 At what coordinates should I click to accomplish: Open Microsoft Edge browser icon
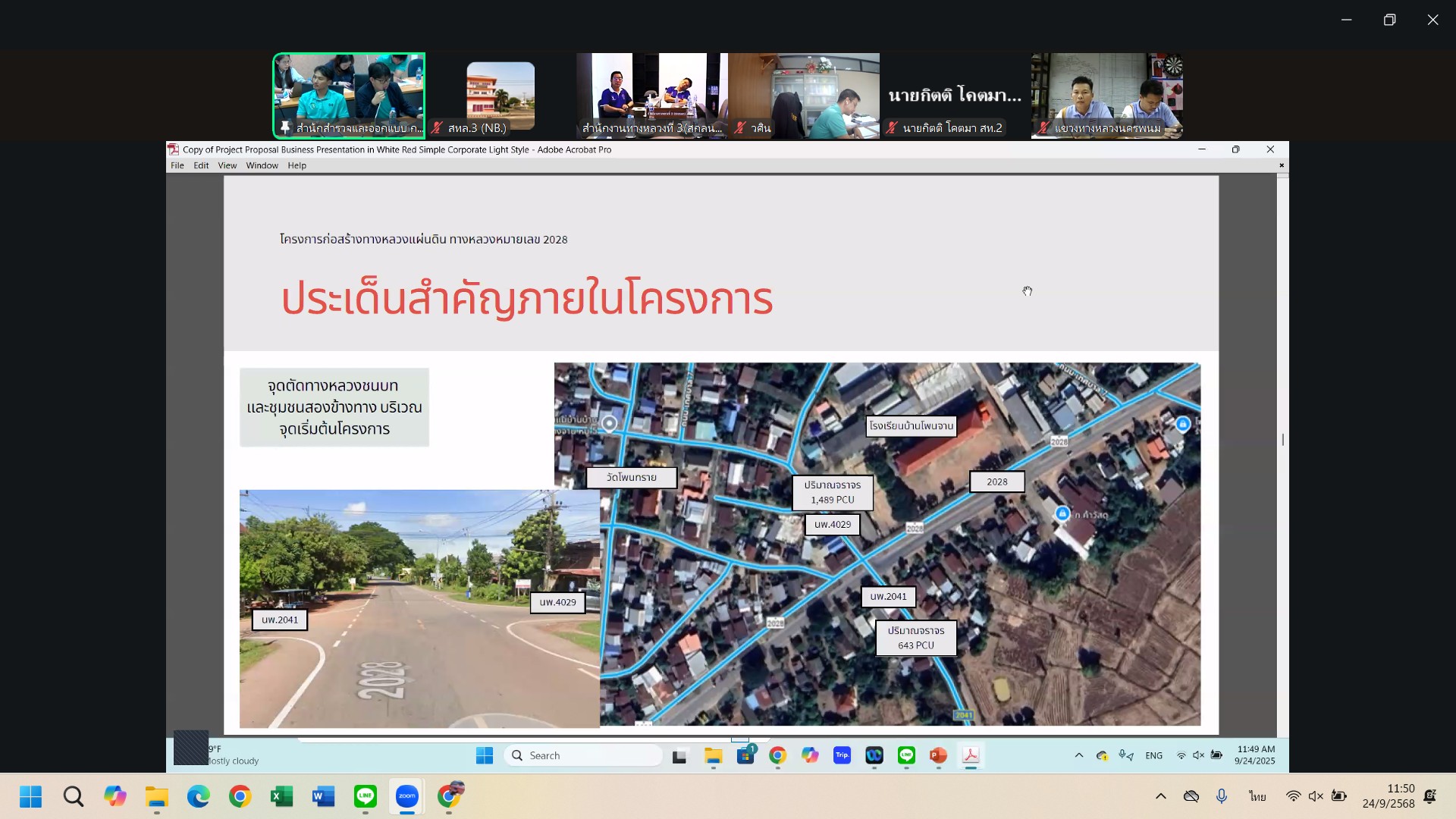198,796
